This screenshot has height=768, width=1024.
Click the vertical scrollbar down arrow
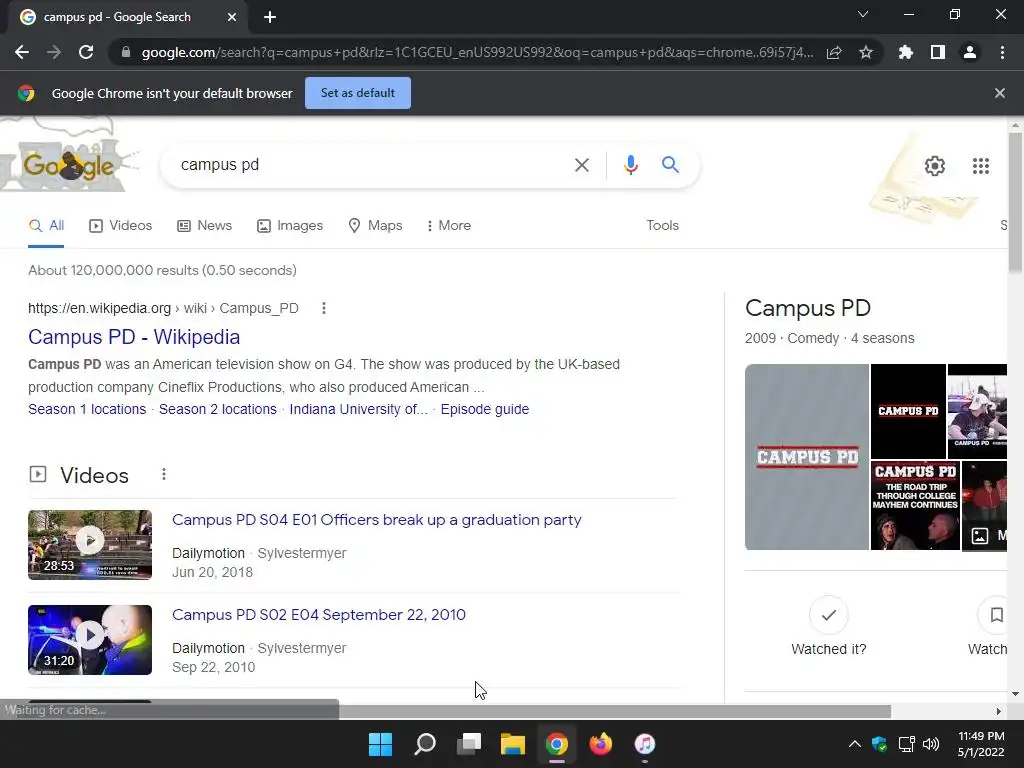pos(1015,694)
